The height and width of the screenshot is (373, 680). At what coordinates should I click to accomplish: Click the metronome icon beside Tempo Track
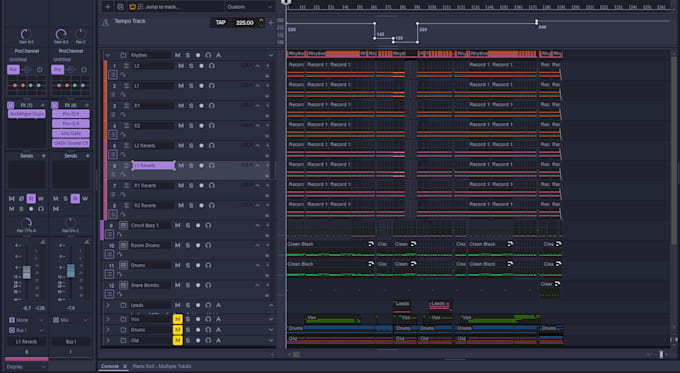click(x=105, y=23)
